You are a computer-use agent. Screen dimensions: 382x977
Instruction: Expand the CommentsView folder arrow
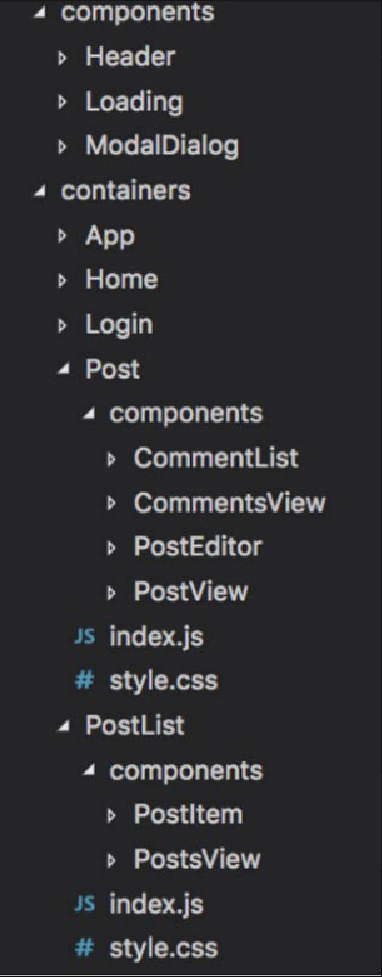[x=112, y=503]
